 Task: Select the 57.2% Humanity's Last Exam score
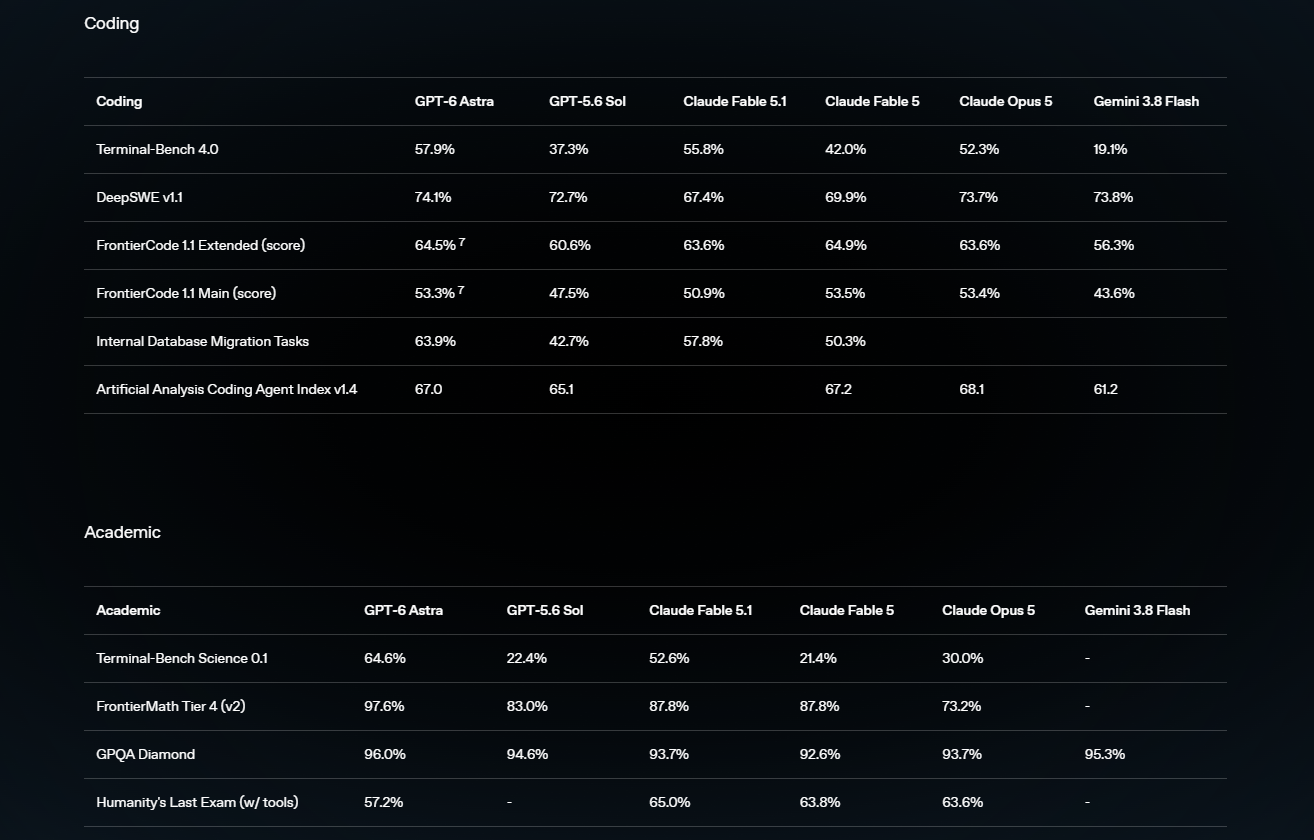(x=384, y=802)
